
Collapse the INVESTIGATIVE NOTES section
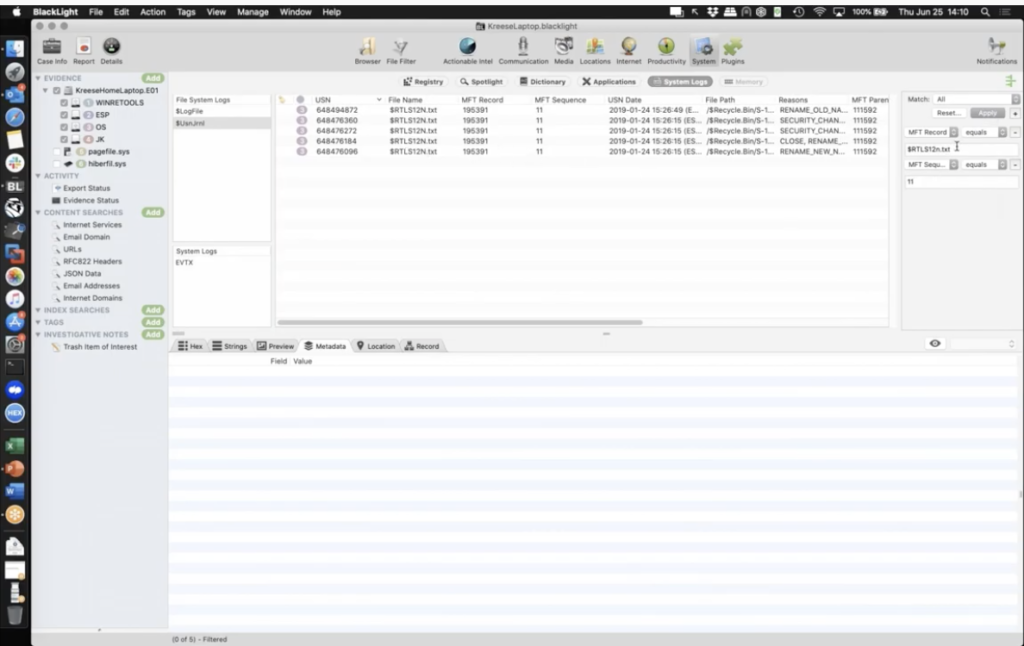point(38,335)
